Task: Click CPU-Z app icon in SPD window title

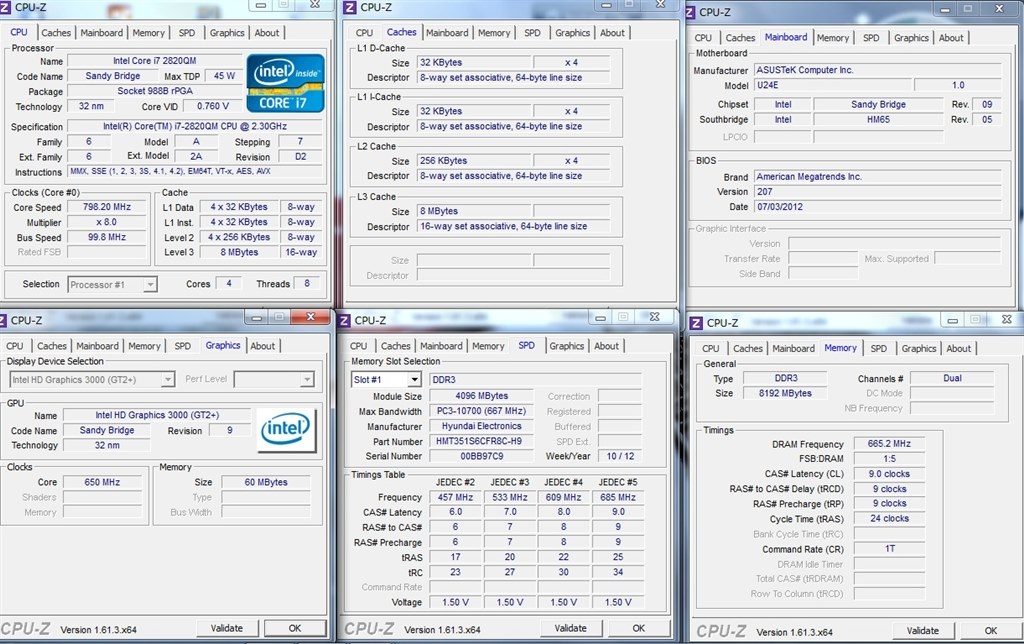Action: (345, 320)
